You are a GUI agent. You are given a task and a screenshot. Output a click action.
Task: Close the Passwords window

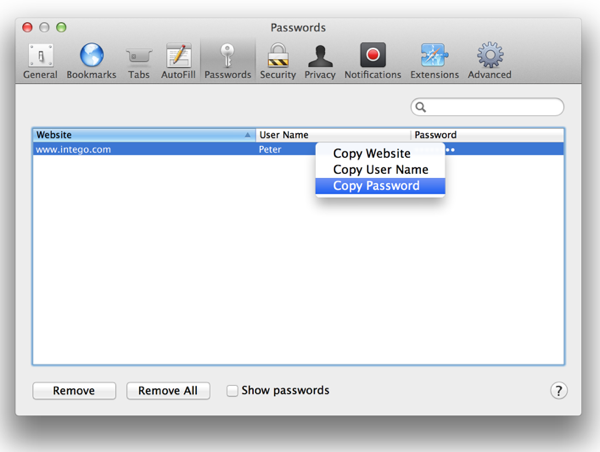(28, 27)
